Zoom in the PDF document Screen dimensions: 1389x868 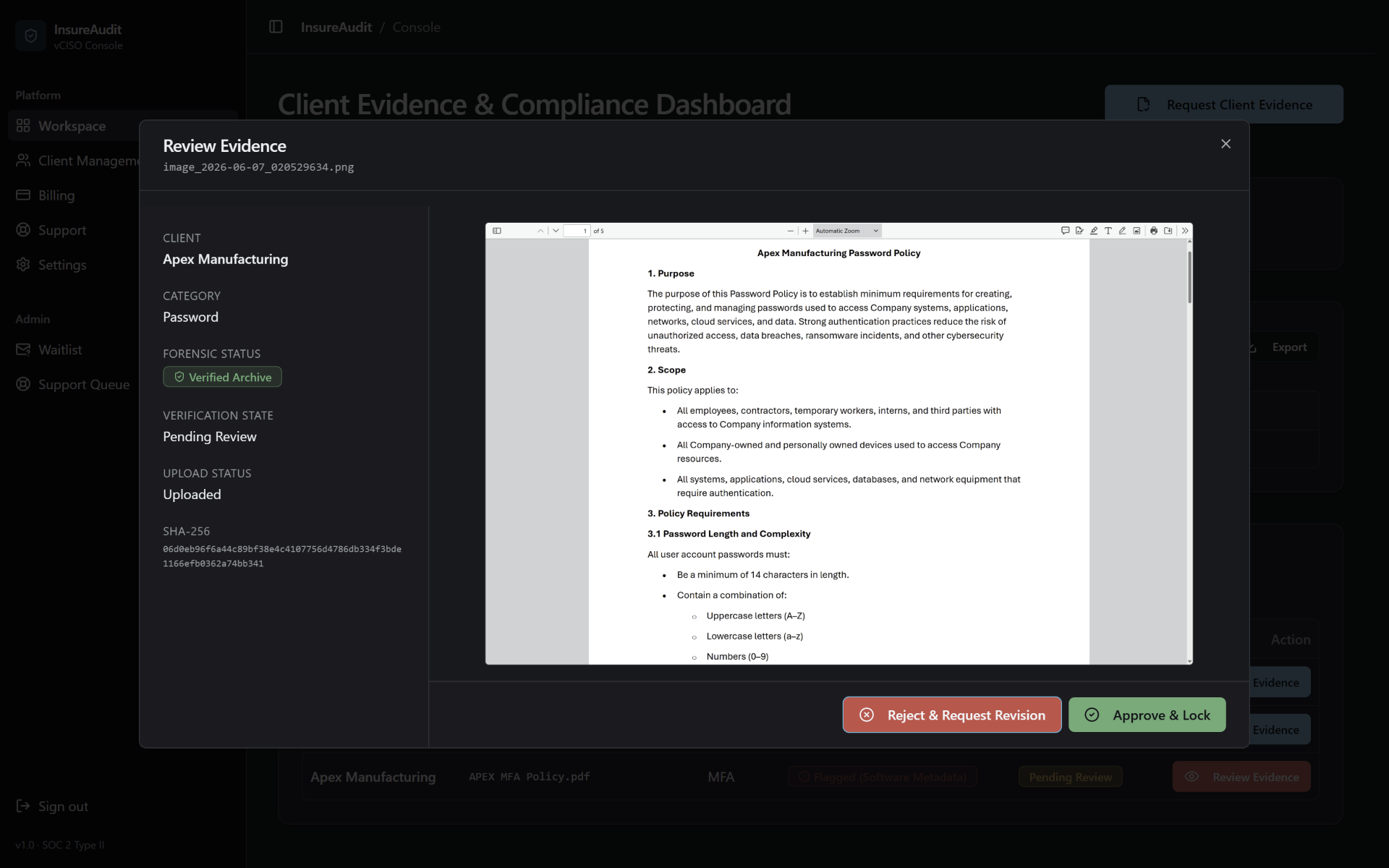coord(805,231)
